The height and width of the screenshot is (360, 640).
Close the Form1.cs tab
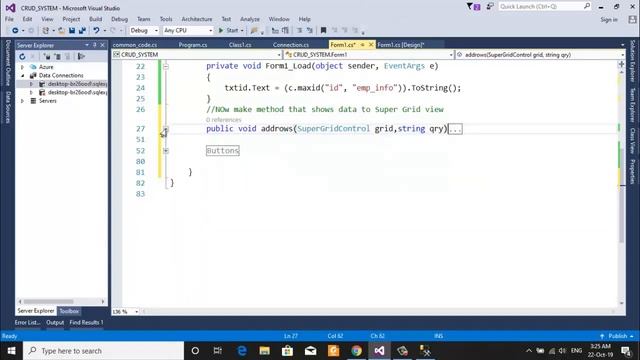371,44
